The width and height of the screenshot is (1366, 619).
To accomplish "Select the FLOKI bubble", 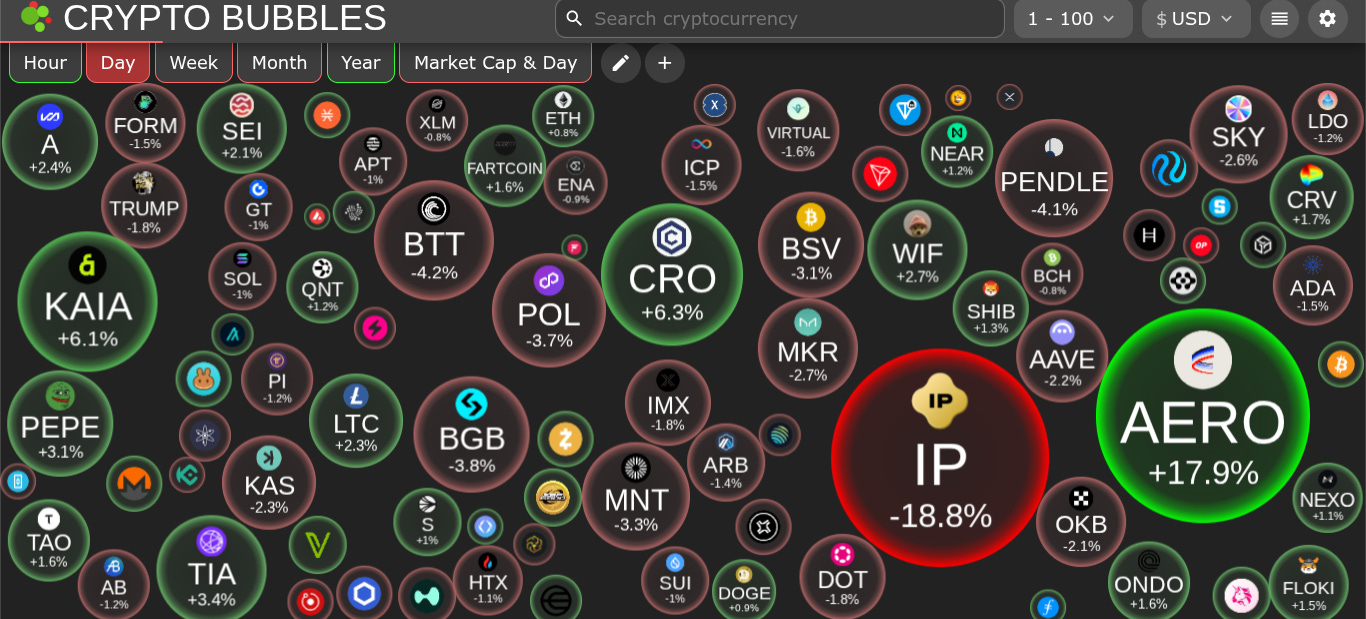I will (x=1308, y=585).
